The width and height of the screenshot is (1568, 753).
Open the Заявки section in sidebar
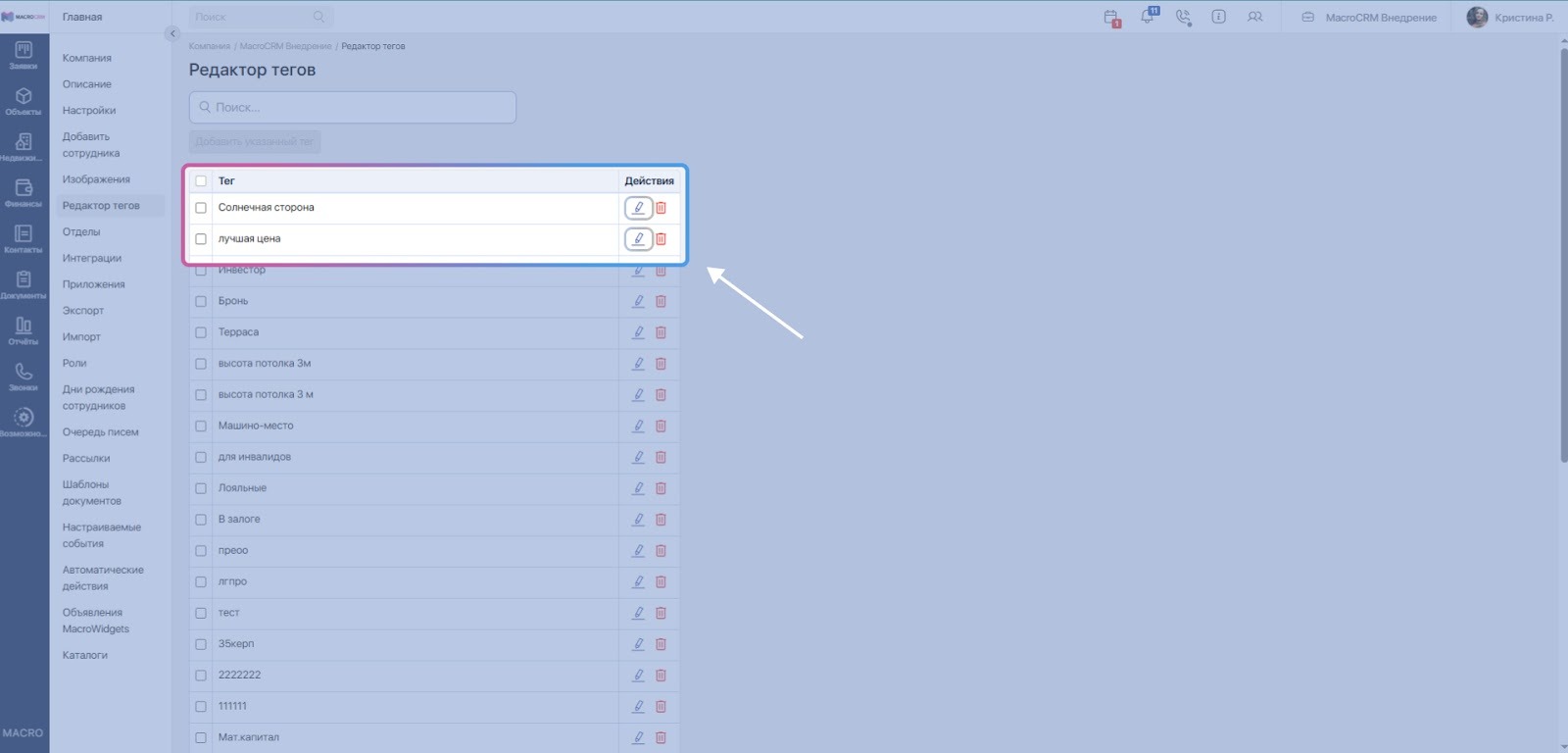click(24, 55)
